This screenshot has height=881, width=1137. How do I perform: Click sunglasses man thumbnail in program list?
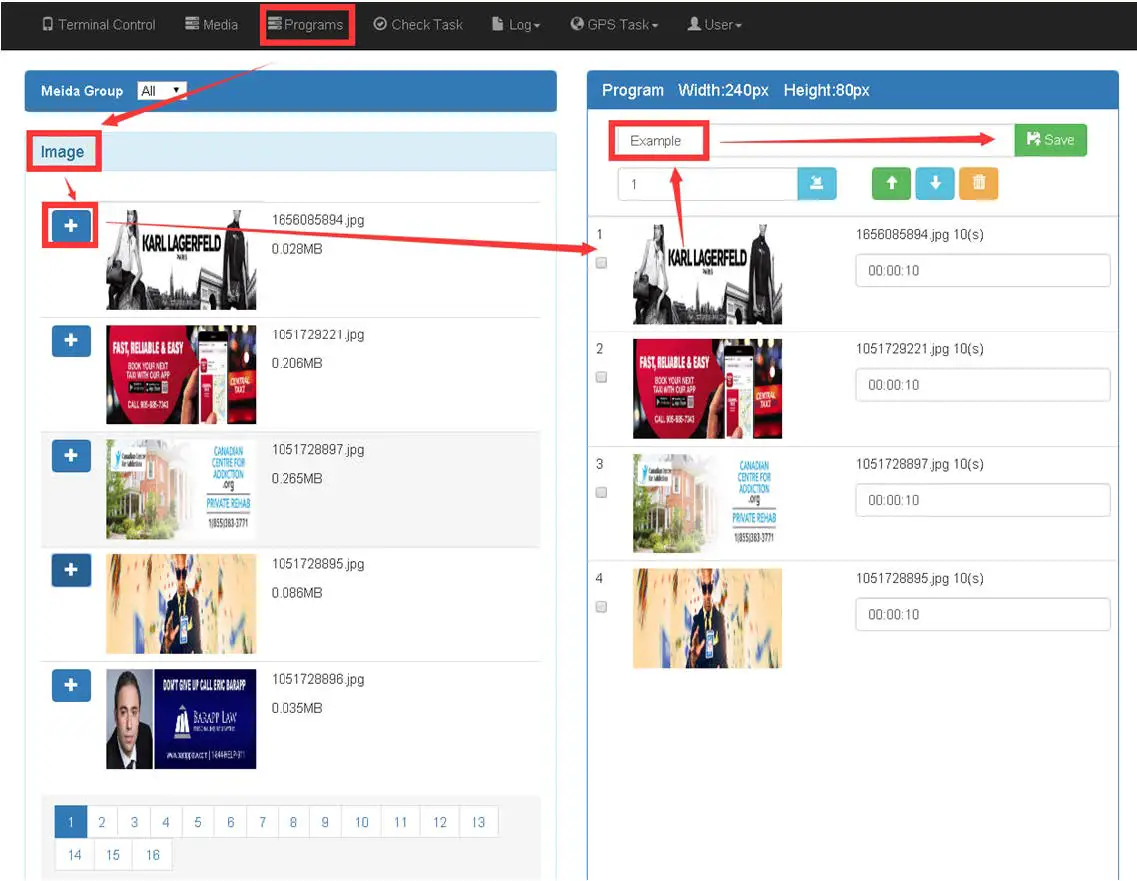(708, 618)
